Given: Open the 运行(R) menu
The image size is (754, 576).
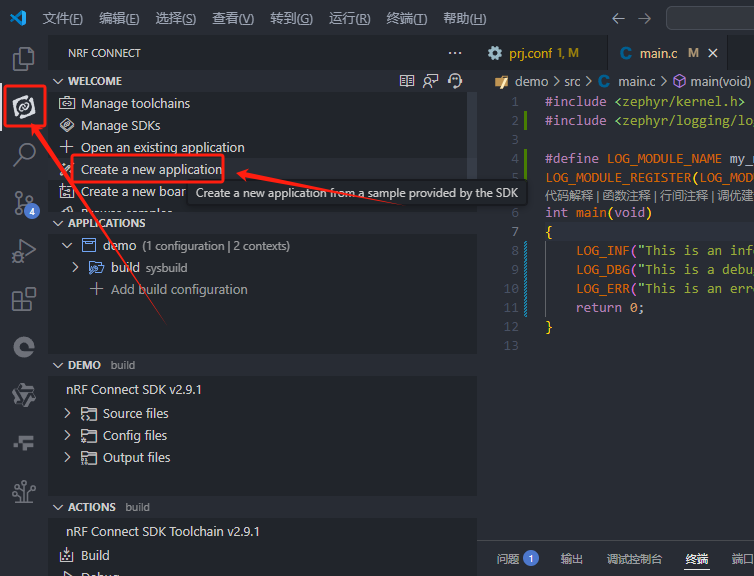Looking at the screenshot, I should [x=350, y=19].
